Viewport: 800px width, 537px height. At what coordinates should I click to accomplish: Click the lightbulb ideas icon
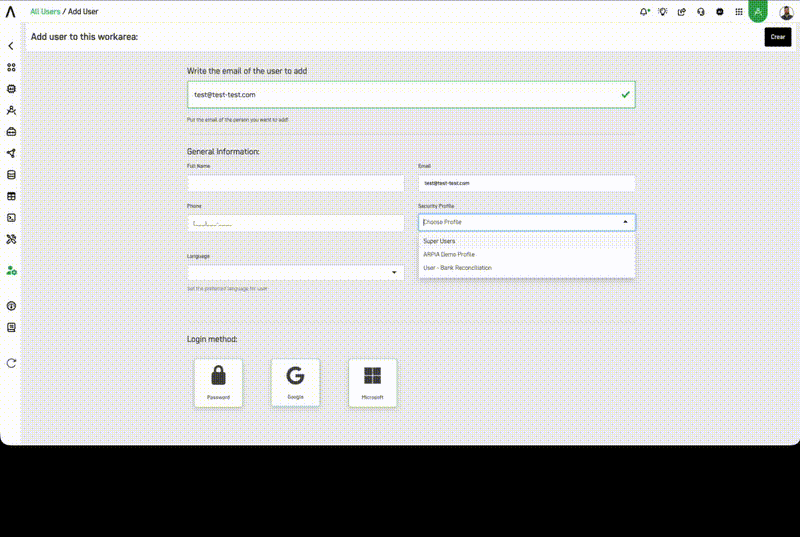click(663, 12)
